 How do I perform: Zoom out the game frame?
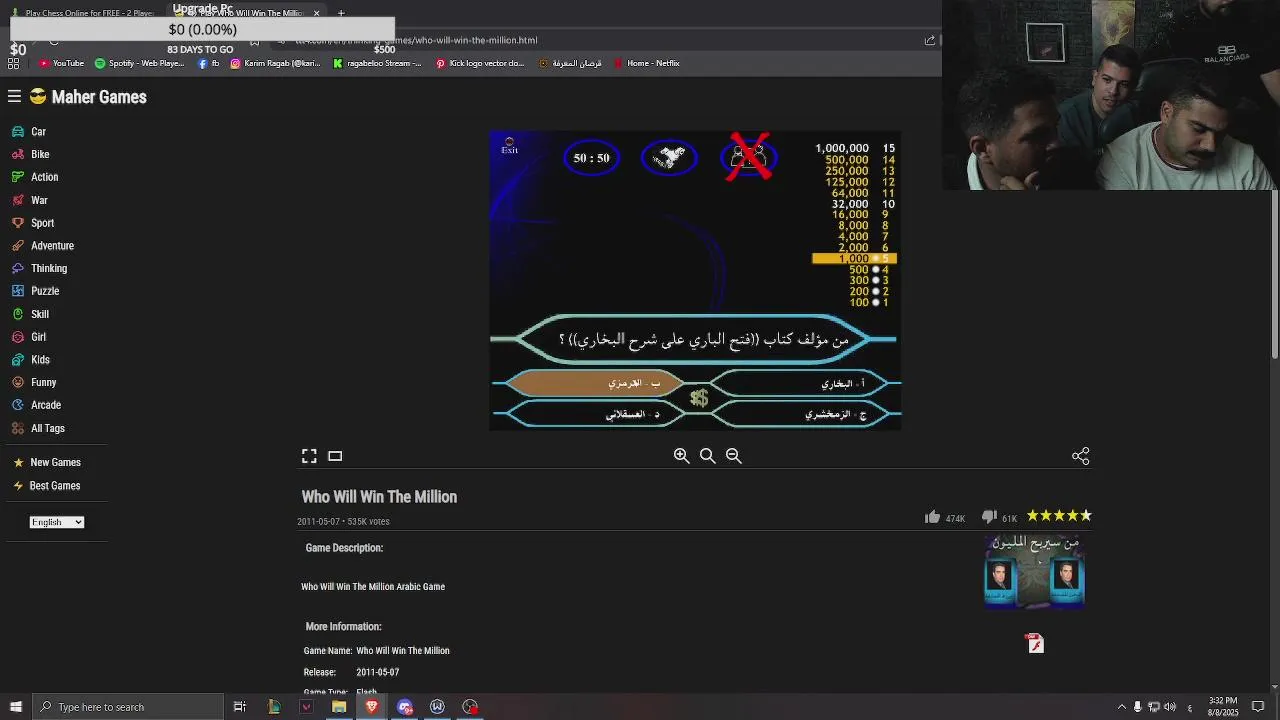[733, 456]
